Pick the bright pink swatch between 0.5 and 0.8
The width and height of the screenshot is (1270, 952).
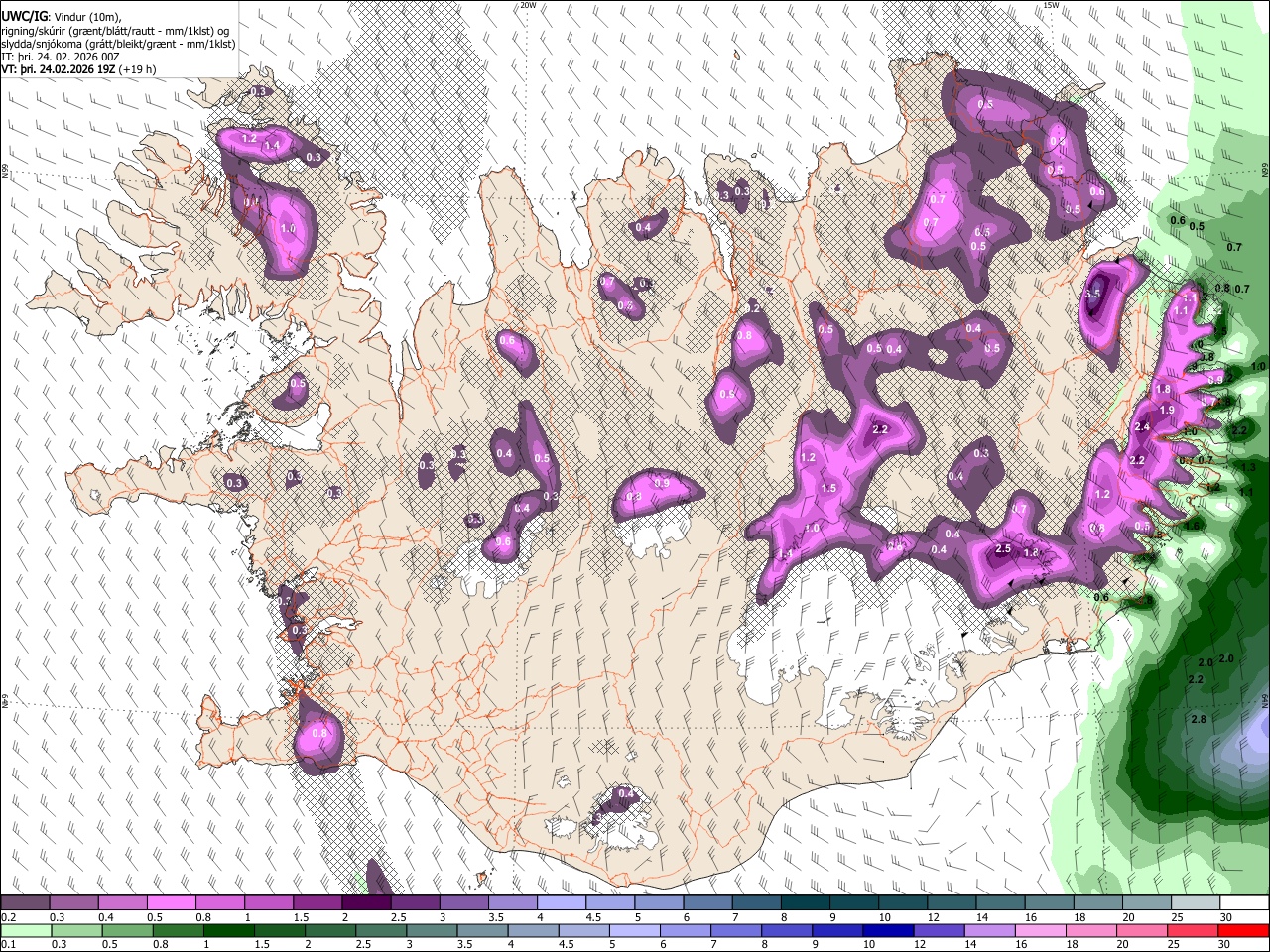click(x=171, y=903)
